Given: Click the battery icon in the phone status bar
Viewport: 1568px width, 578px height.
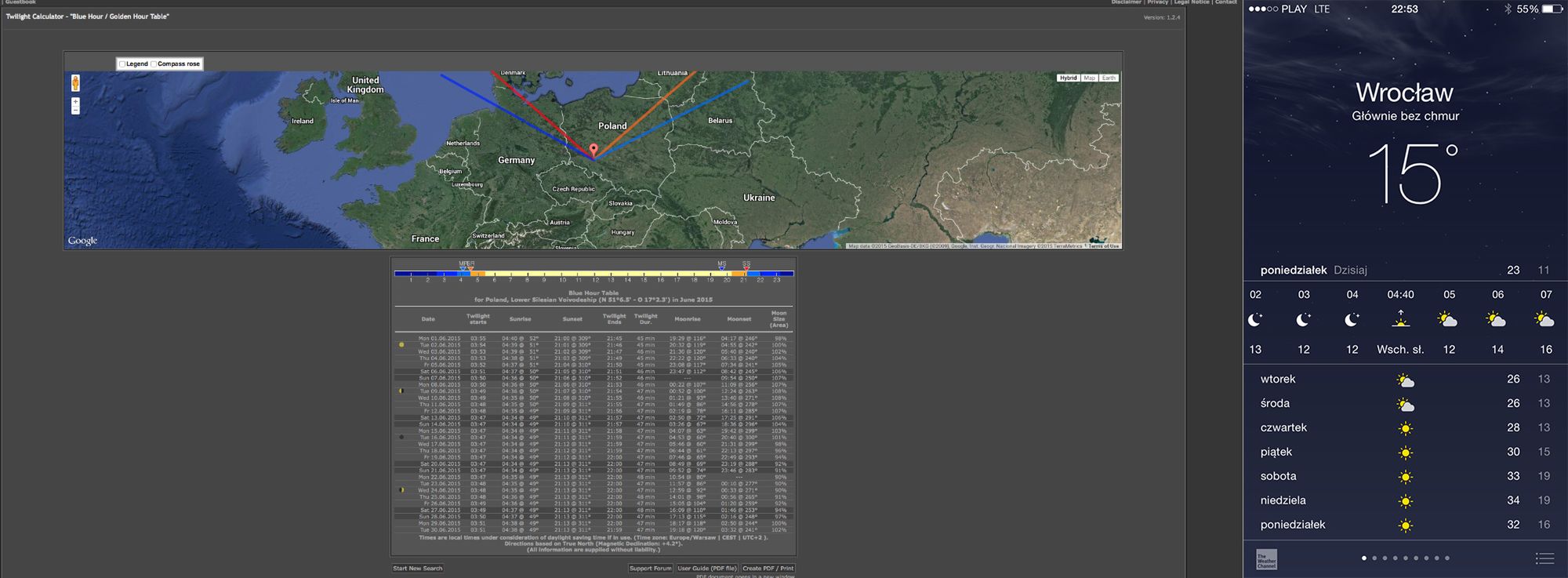Looking at the screenshot, I should point(1552,9).
